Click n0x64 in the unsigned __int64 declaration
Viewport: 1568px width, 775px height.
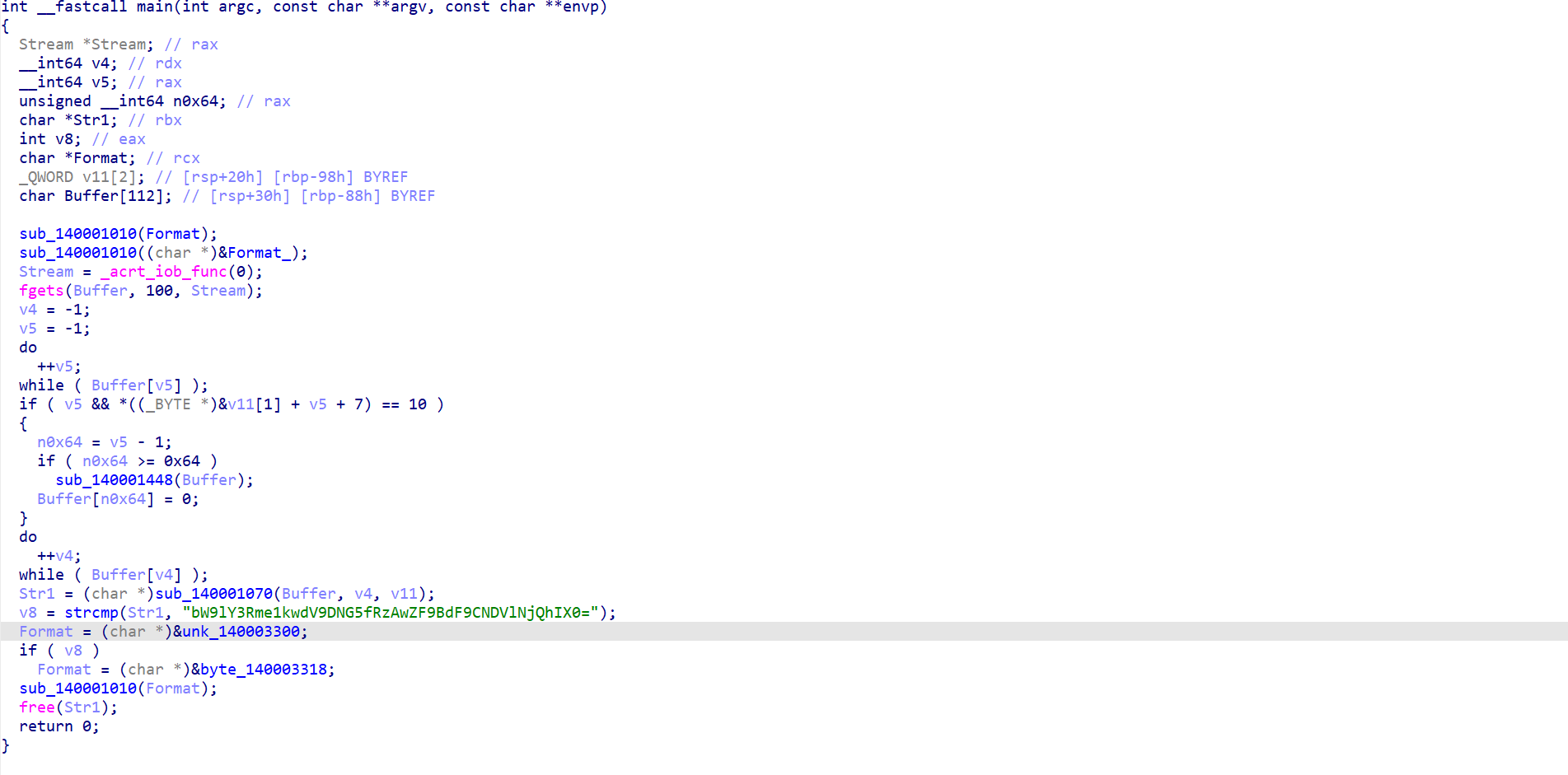pyautogui.click(x=195, y=101)
